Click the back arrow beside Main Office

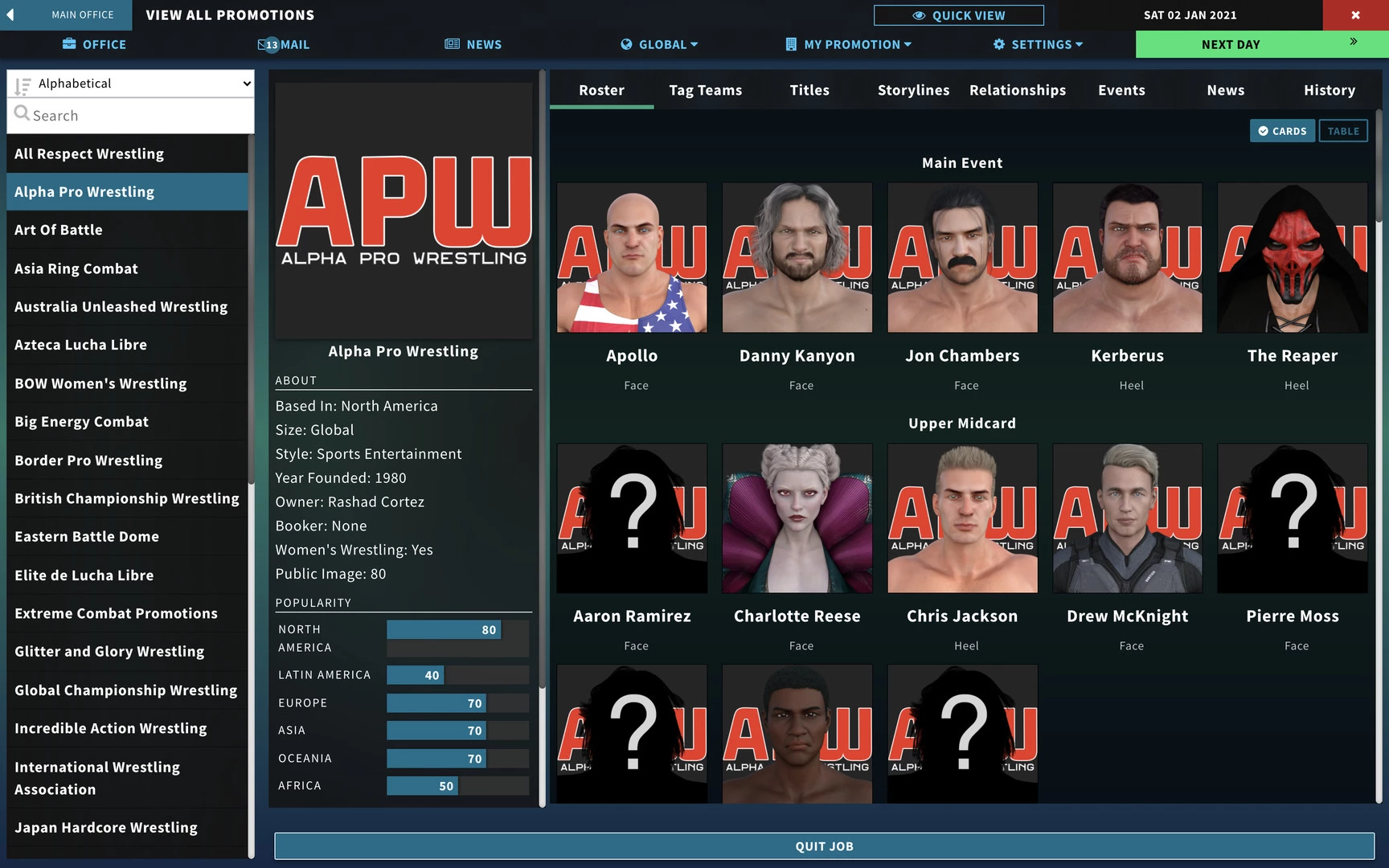click(x=10, y=14)
